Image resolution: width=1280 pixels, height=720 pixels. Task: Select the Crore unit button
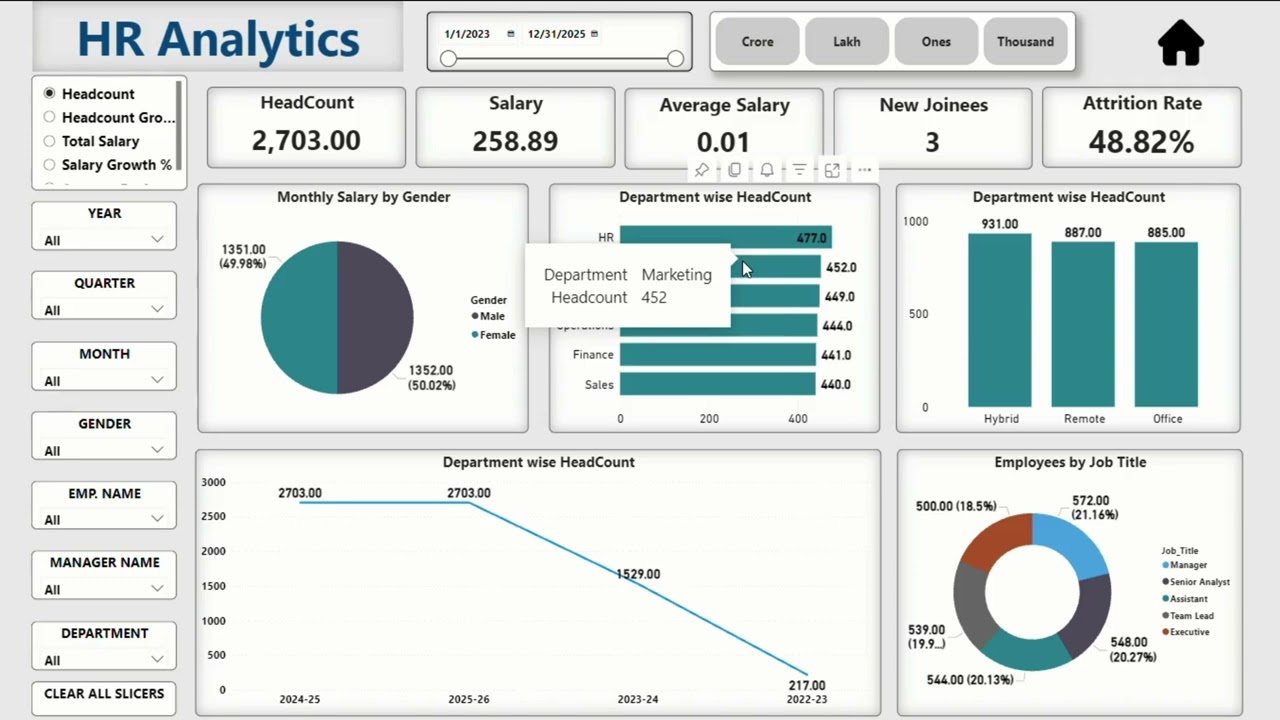(x=758, y=42)
